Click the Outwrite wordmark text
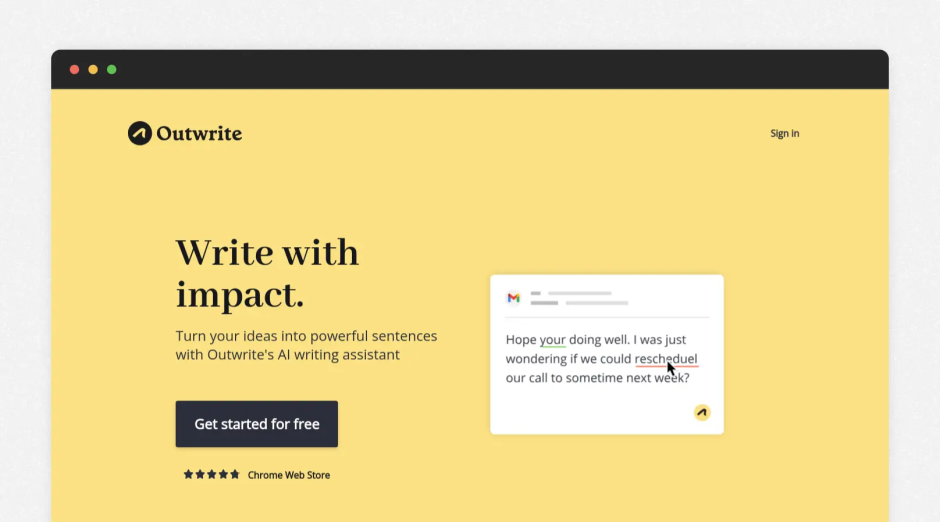Viewport: 940px width, 522px height. tap(199, 134)
